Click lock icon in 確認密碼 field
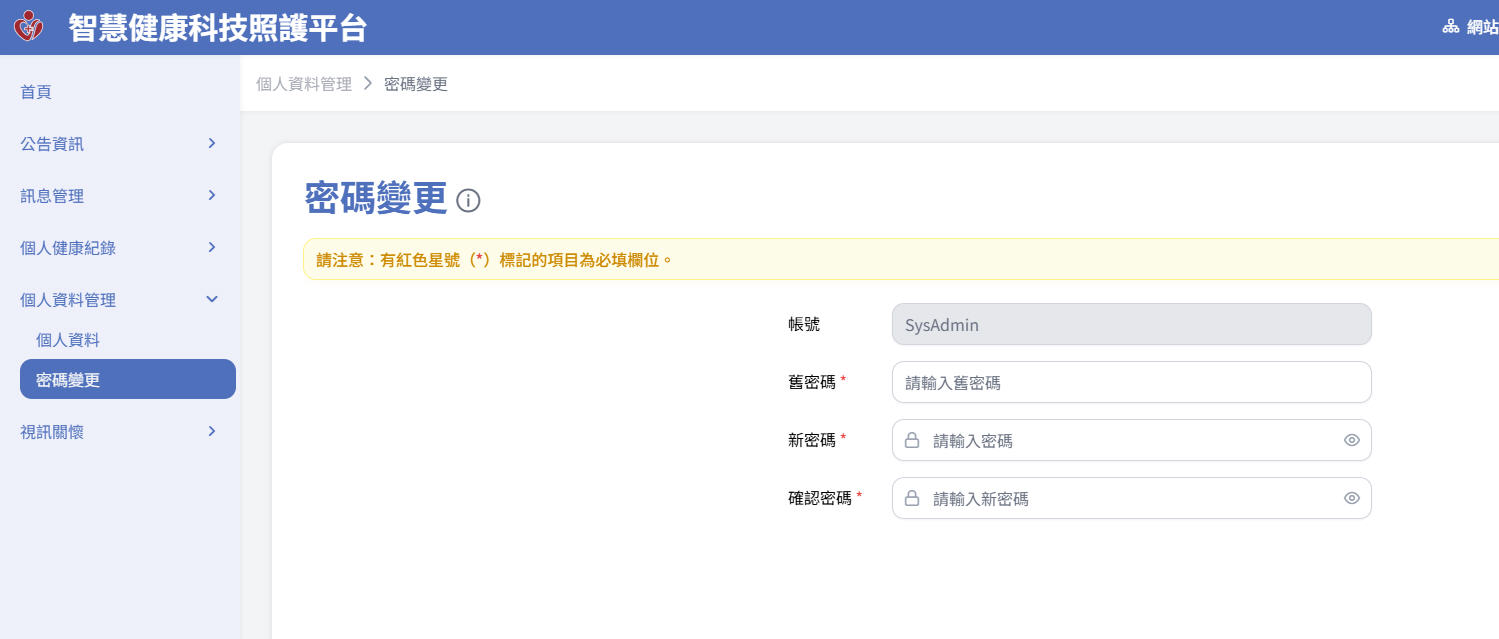This screenshot has width=1499, height=639. coord(912,498)
